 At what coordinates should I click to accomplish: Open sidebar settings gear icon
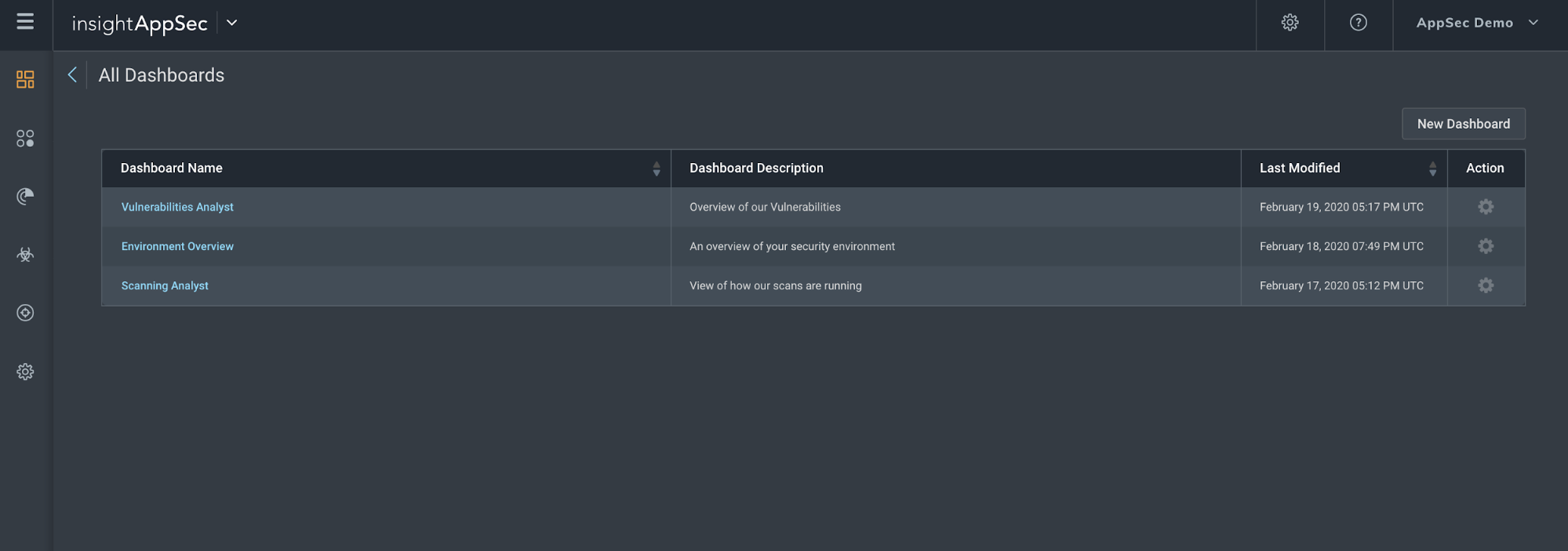tap(25, 372)
